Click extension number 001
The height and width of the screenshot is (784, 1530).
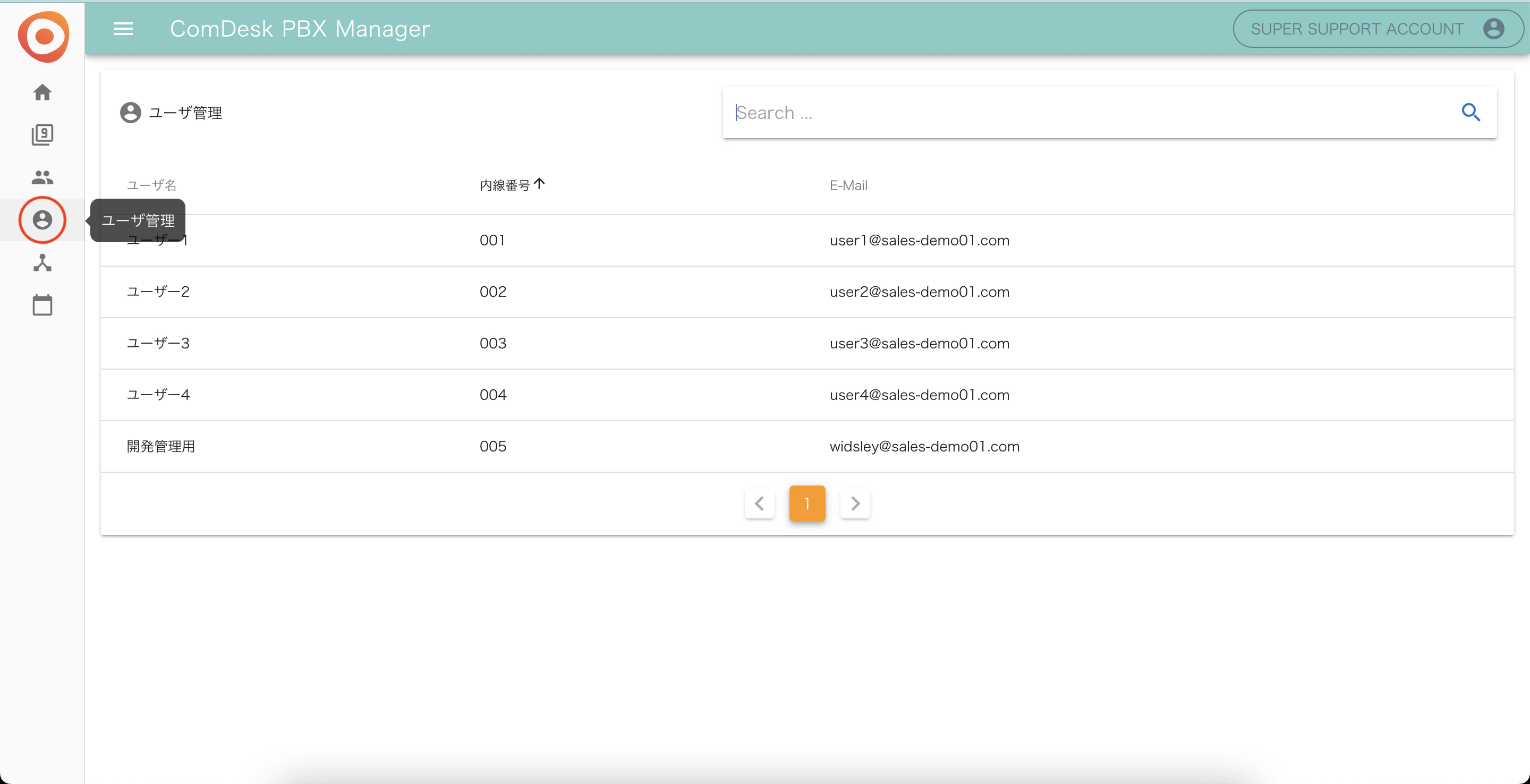coord(492,241)
